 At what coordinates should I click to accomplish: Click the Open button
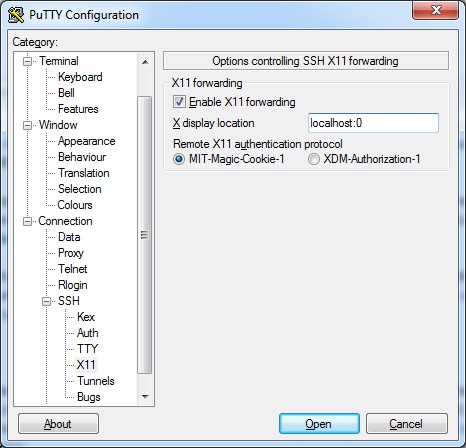click(319, 424)
